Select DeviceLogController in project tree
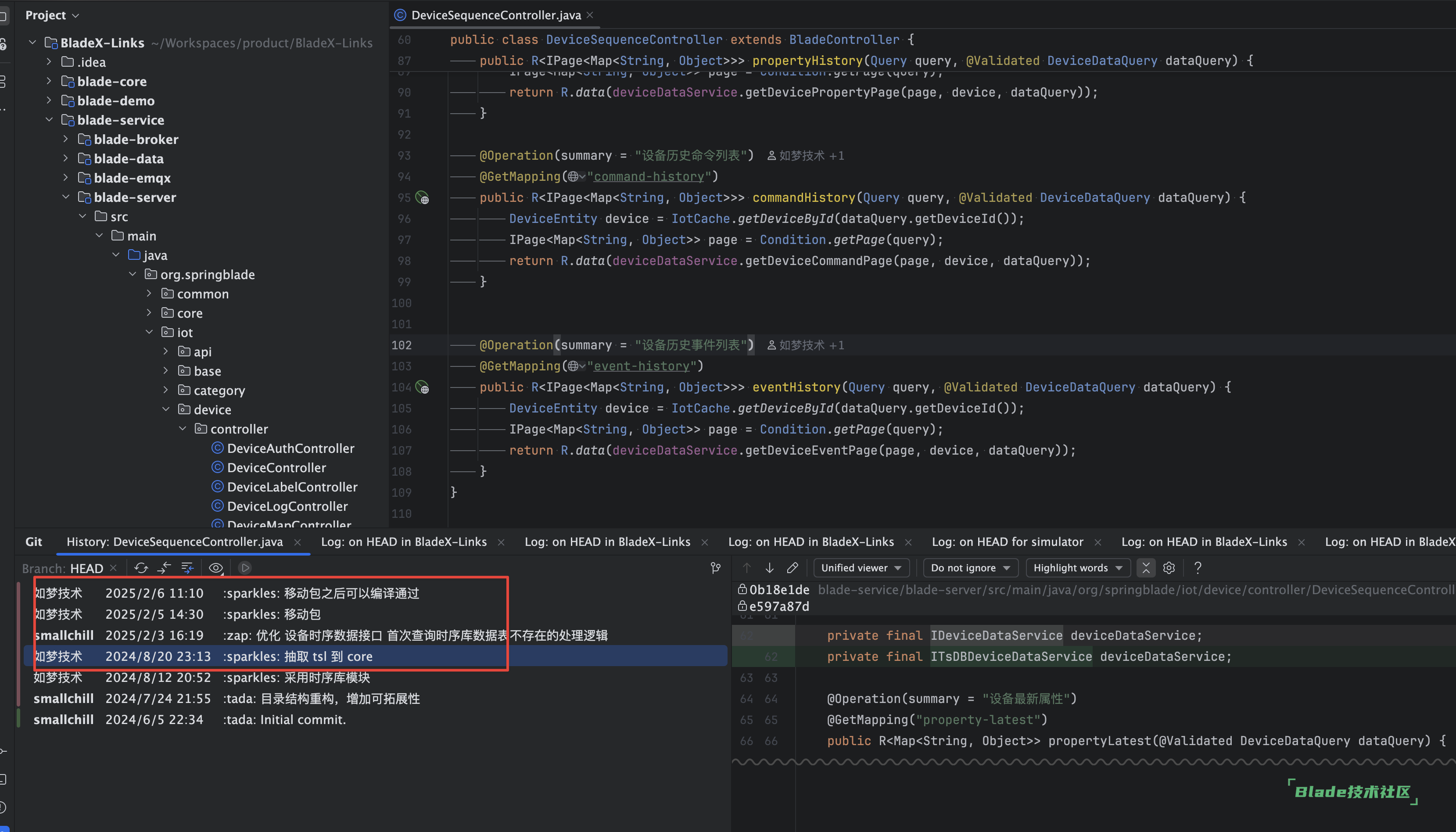This screenshot has width=1456, height=832. pyautogui.click(x=287, y=506)
